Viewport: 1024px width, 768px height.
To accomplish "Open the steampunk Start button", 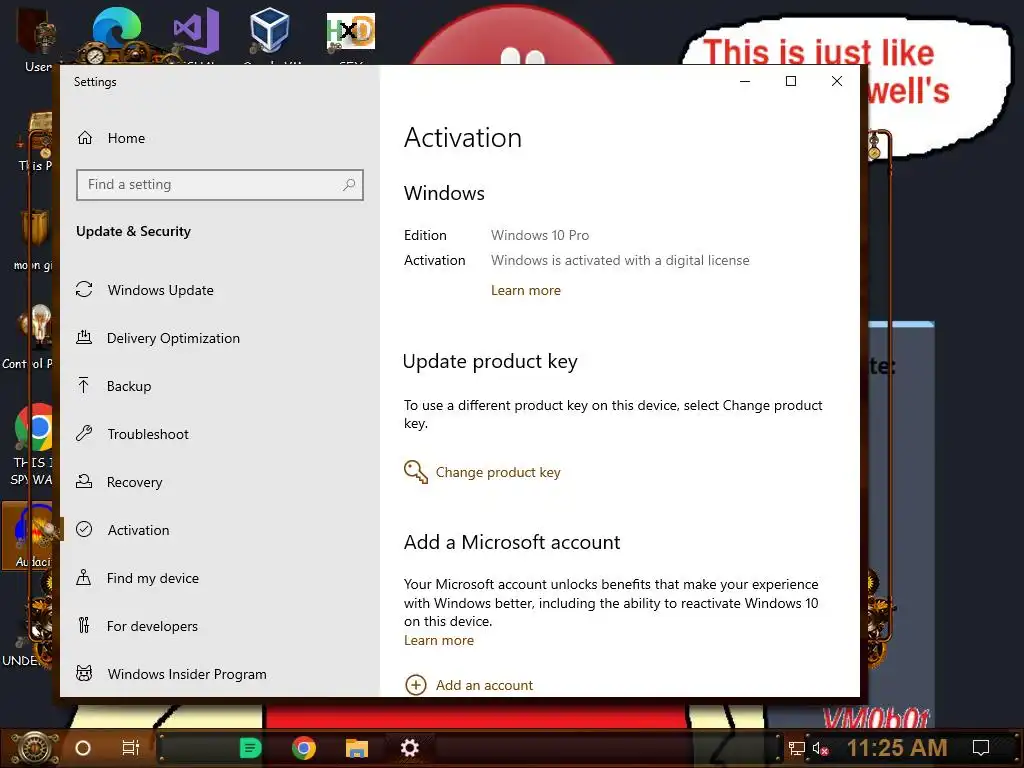I will coord(35,748).
